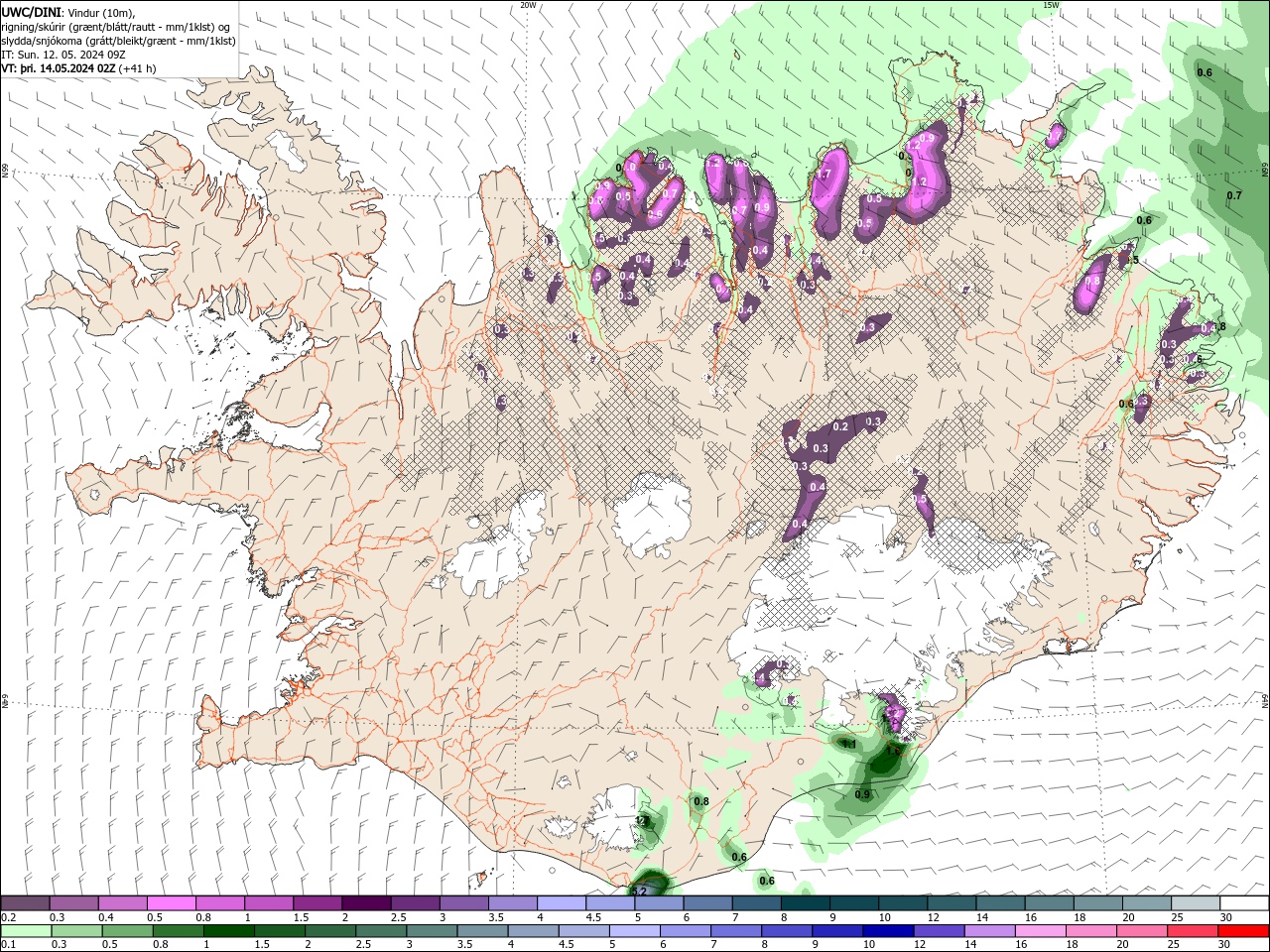Select the snow legend swatch between 4 and 4.5

[x=562, y=903]
